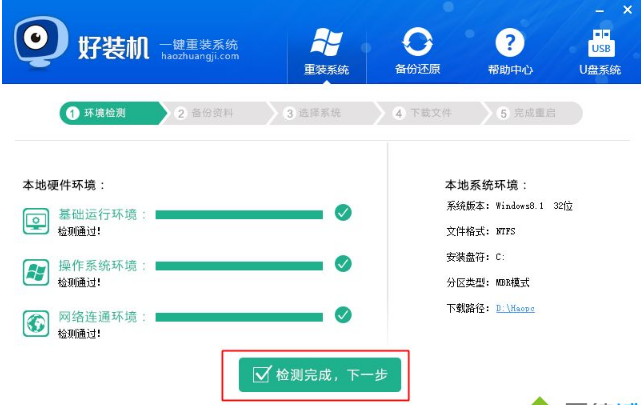Click the 基础运行环境 monitor icon
The image size is (641, 405).
(x=36, y=221)
